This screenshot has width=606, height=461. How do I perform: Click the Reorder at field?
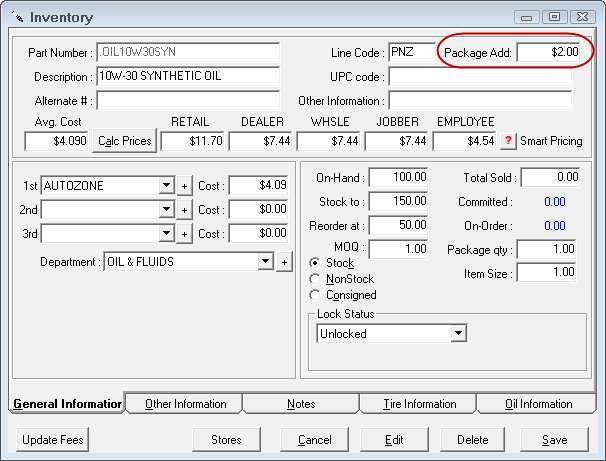400,225
